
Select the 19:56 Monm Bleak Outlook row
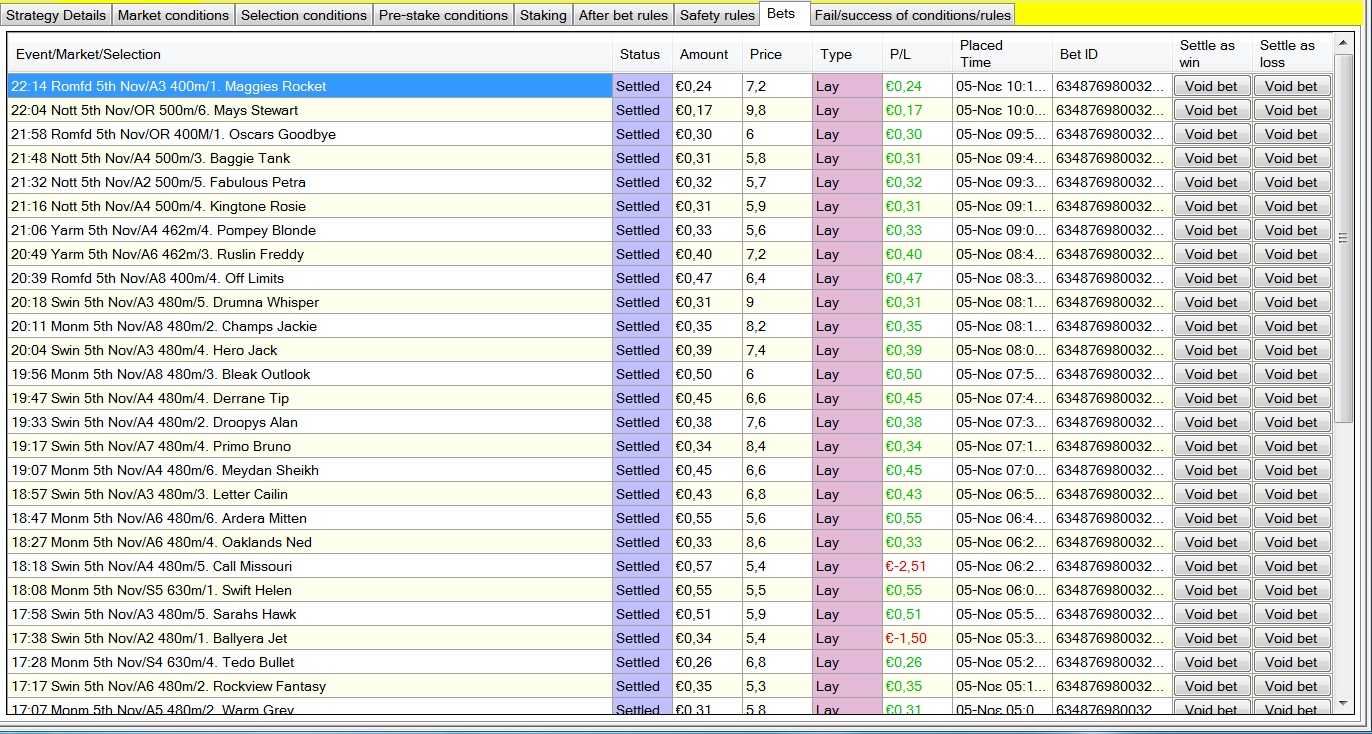pyautogui.click(x=670, y=374)
